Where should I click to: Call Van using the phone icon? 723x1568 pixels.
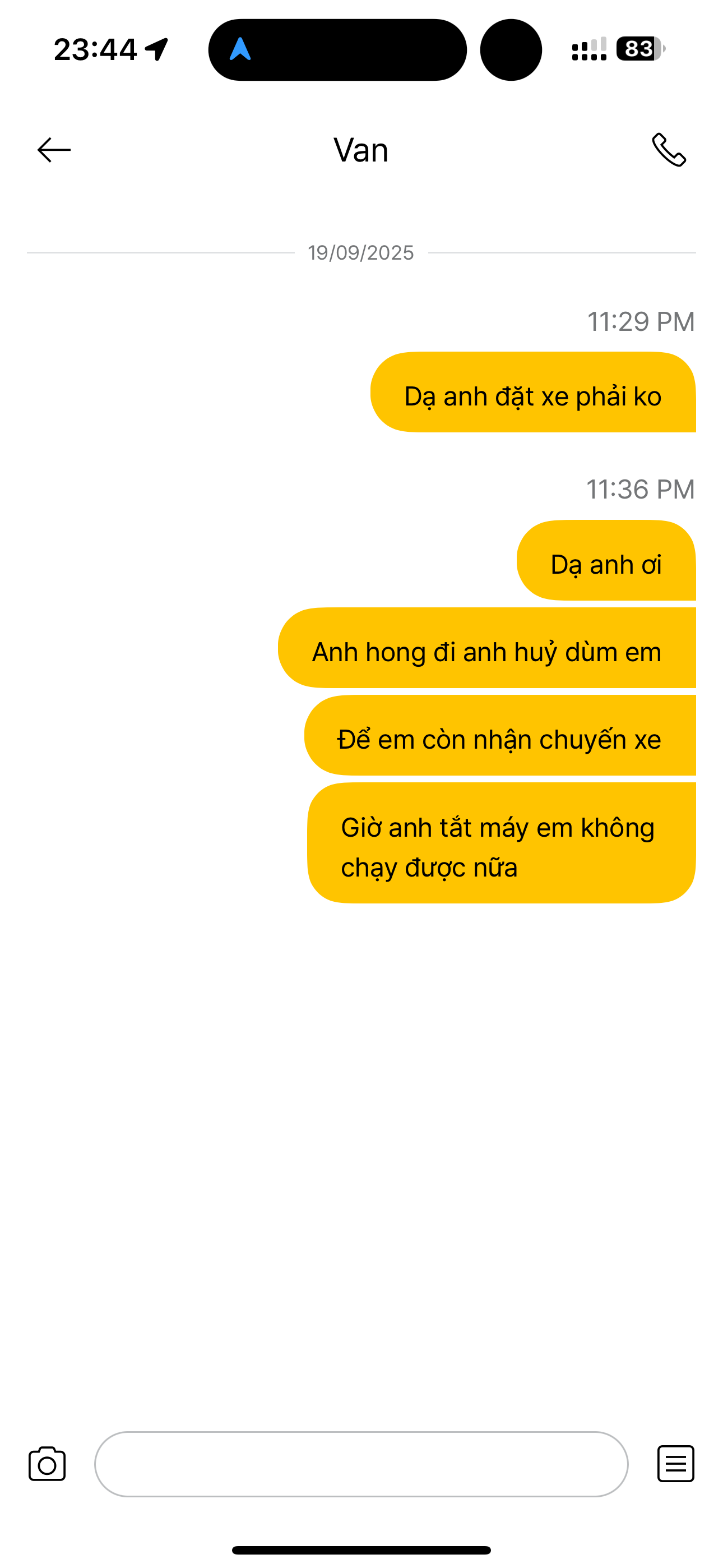[x=669, y=150]
